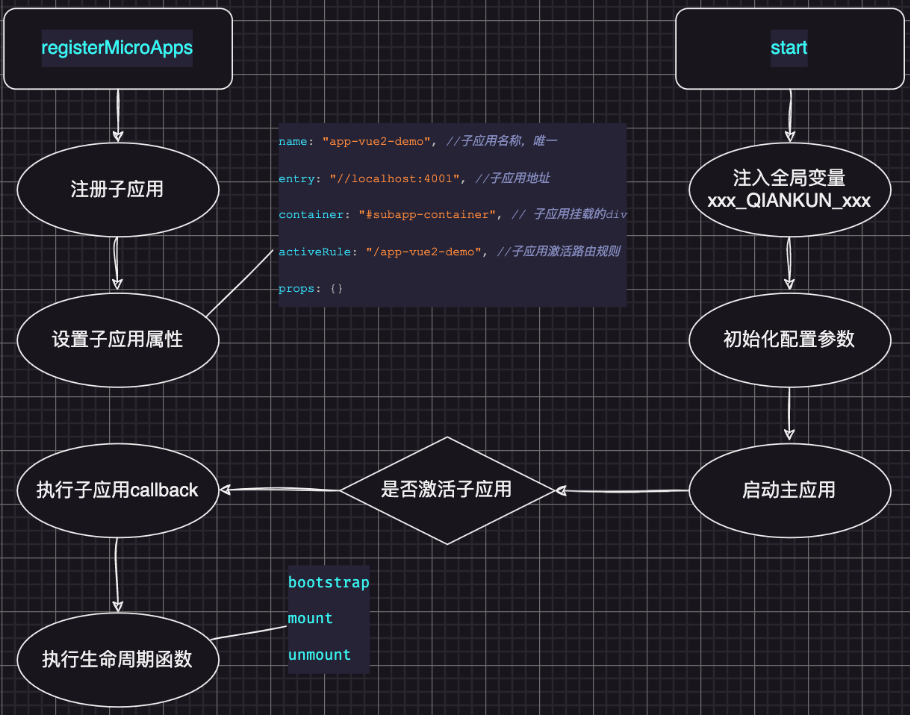Click the unmount lifecycle text
This screenshot has width=910, height=715.
coord(319,655)
